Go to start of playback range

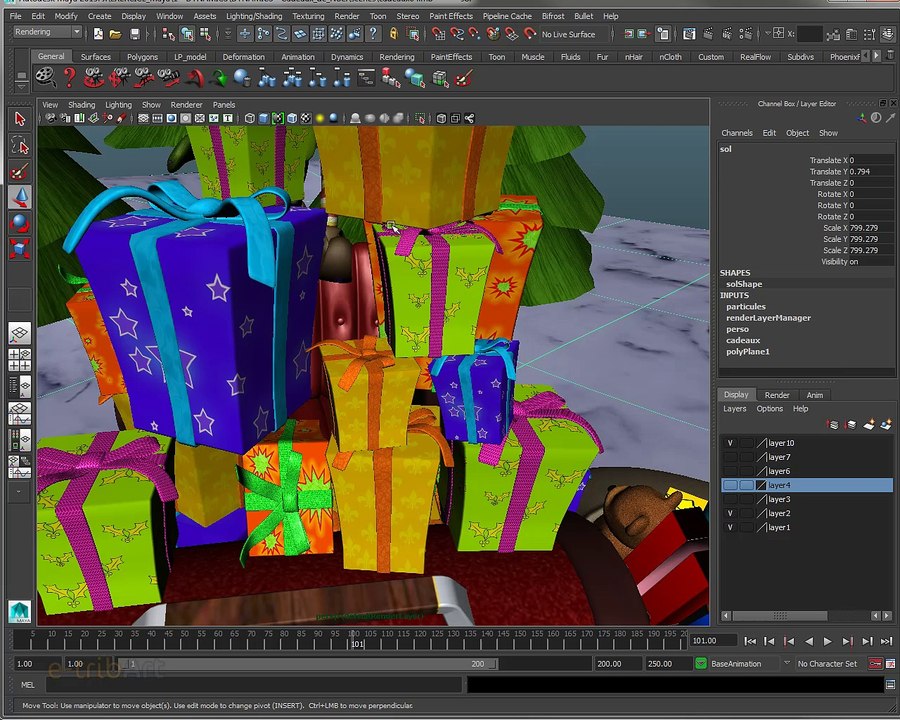(750, 641)
